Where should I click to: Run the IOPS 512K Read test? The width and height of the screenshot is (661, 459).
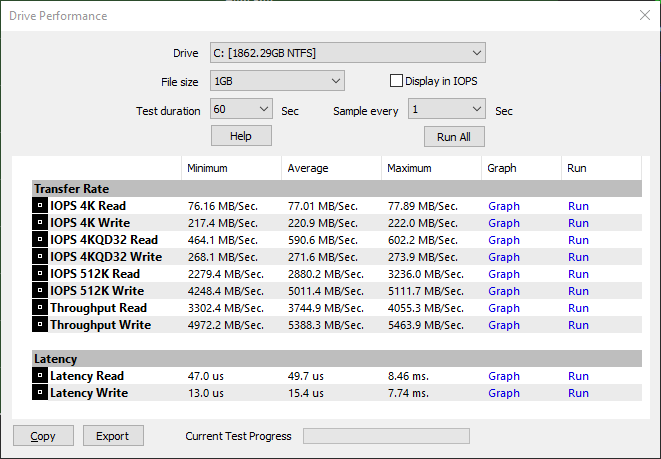pos(578,274)
